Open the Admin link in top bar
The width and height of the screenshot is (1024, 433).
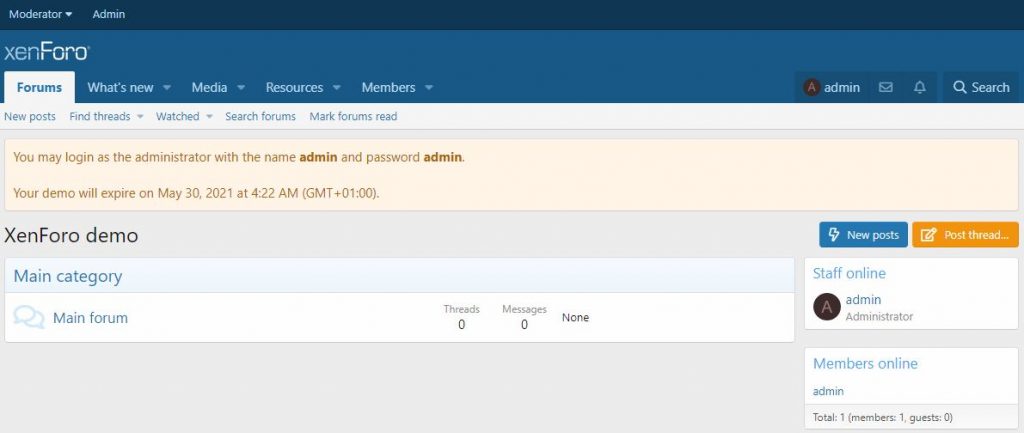108,14
